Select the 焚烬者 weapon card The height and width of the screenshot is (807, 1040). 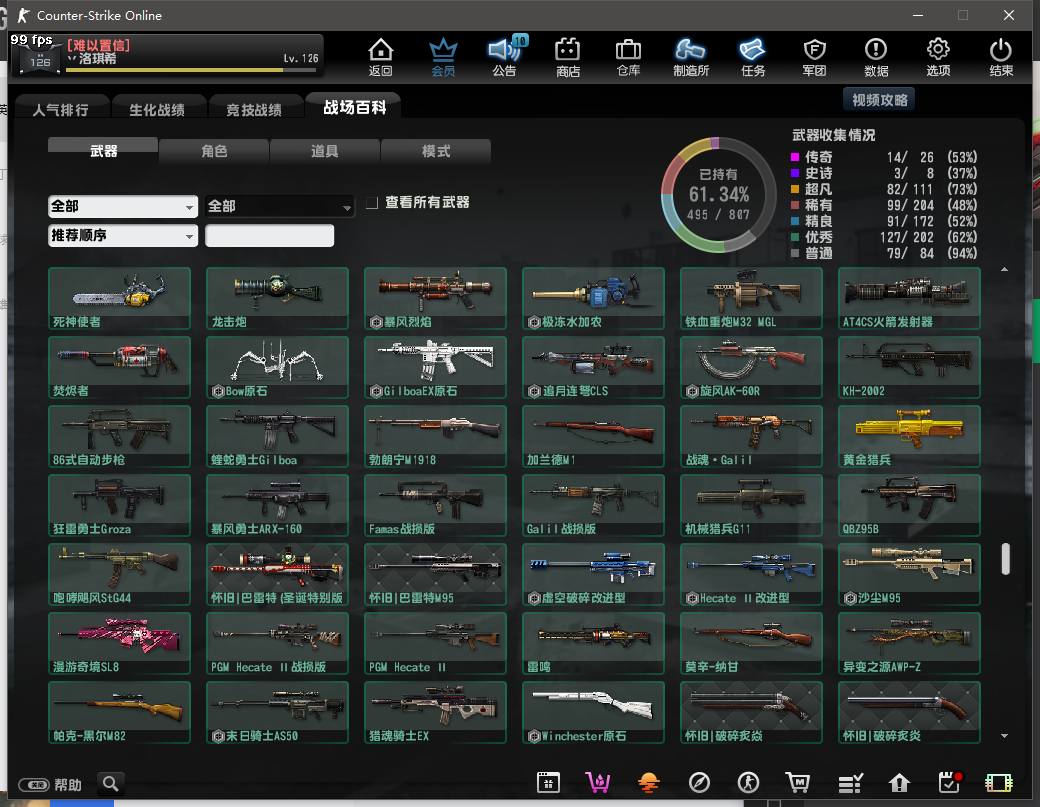(119, 367)
